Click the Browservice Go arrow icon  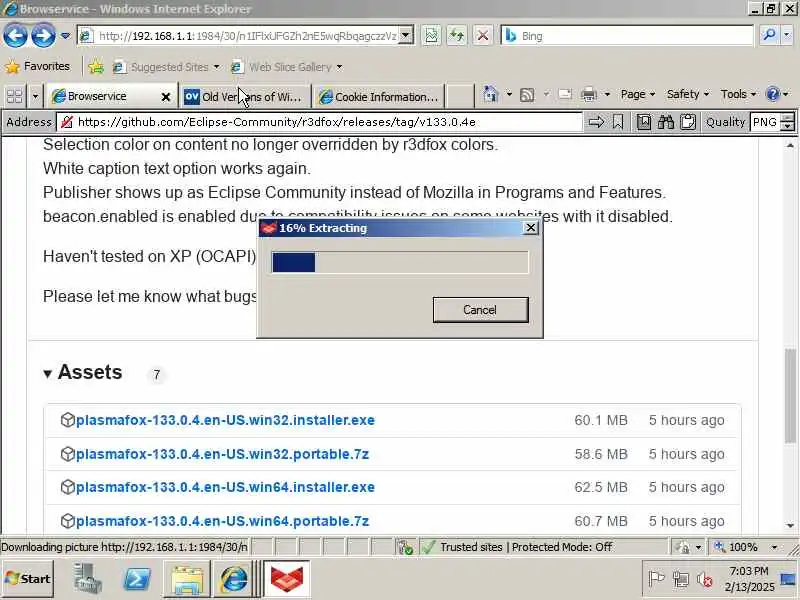[596, 122]
